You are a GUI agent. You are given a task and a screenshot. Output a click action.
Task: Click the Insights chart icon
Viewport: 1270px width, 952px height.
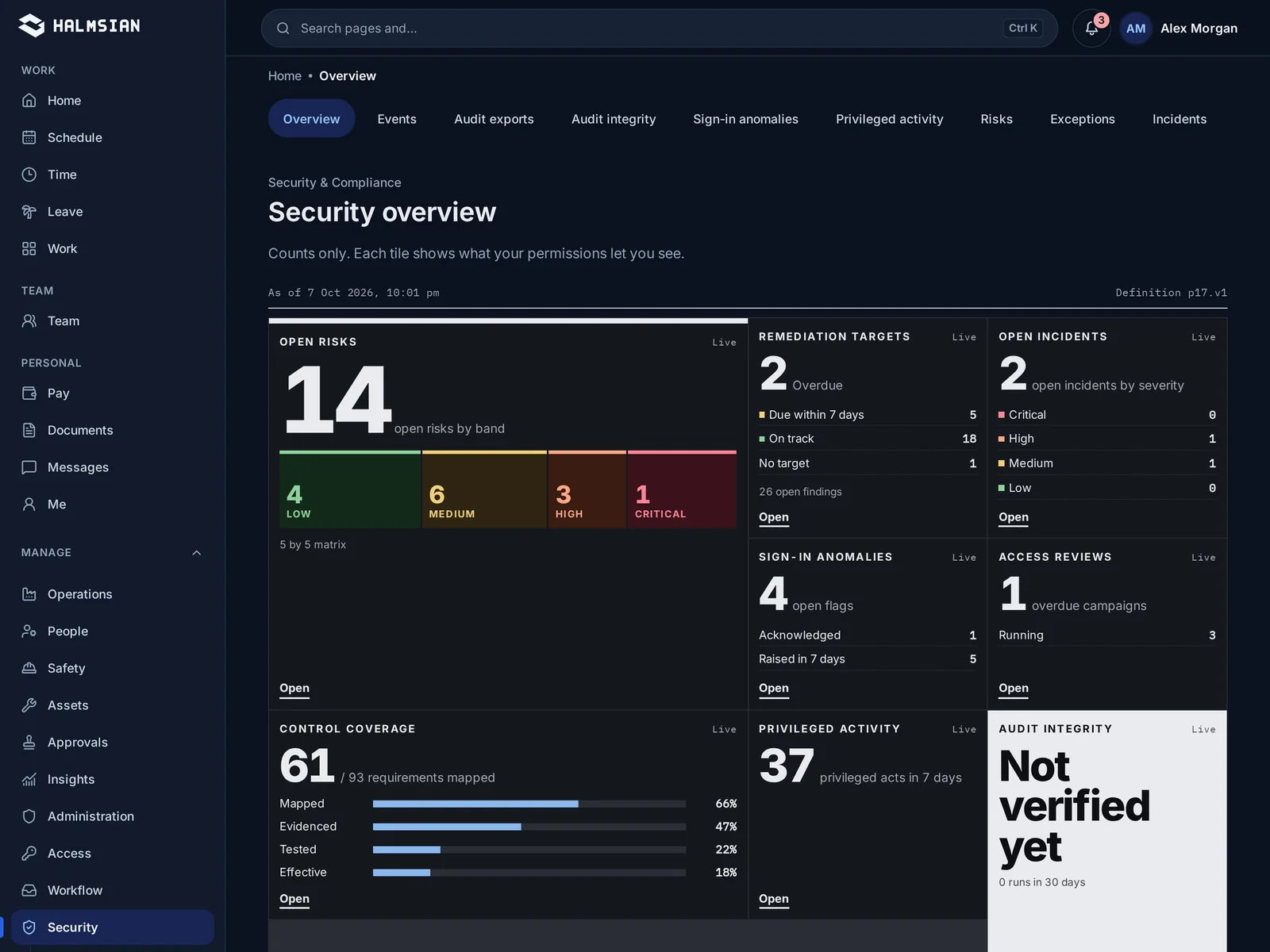(29, 779)
